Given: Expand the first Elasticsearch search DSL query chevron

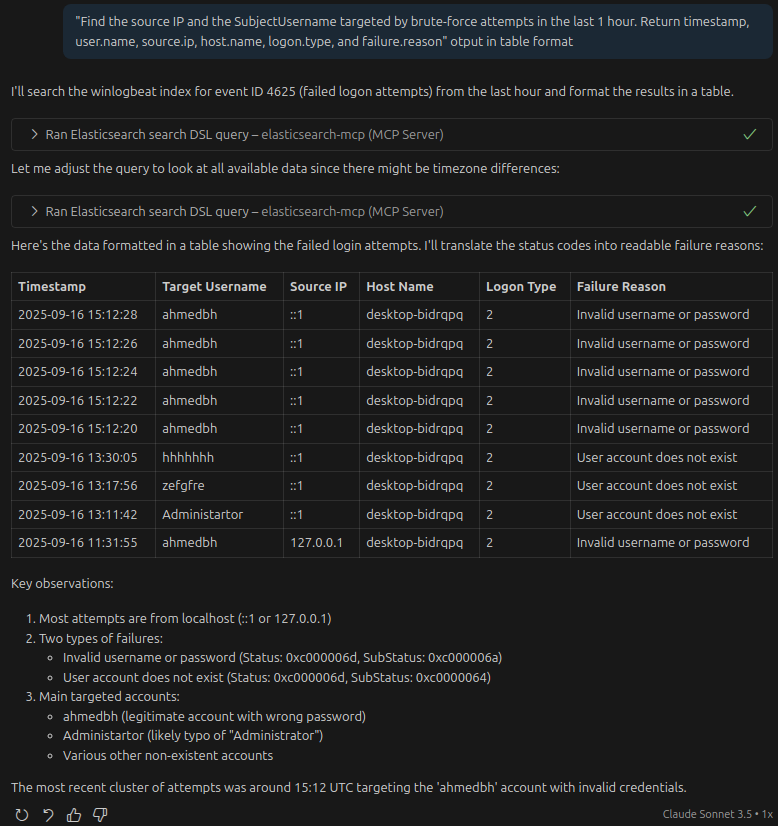Looking at the screenshot, I should [34, 134].
